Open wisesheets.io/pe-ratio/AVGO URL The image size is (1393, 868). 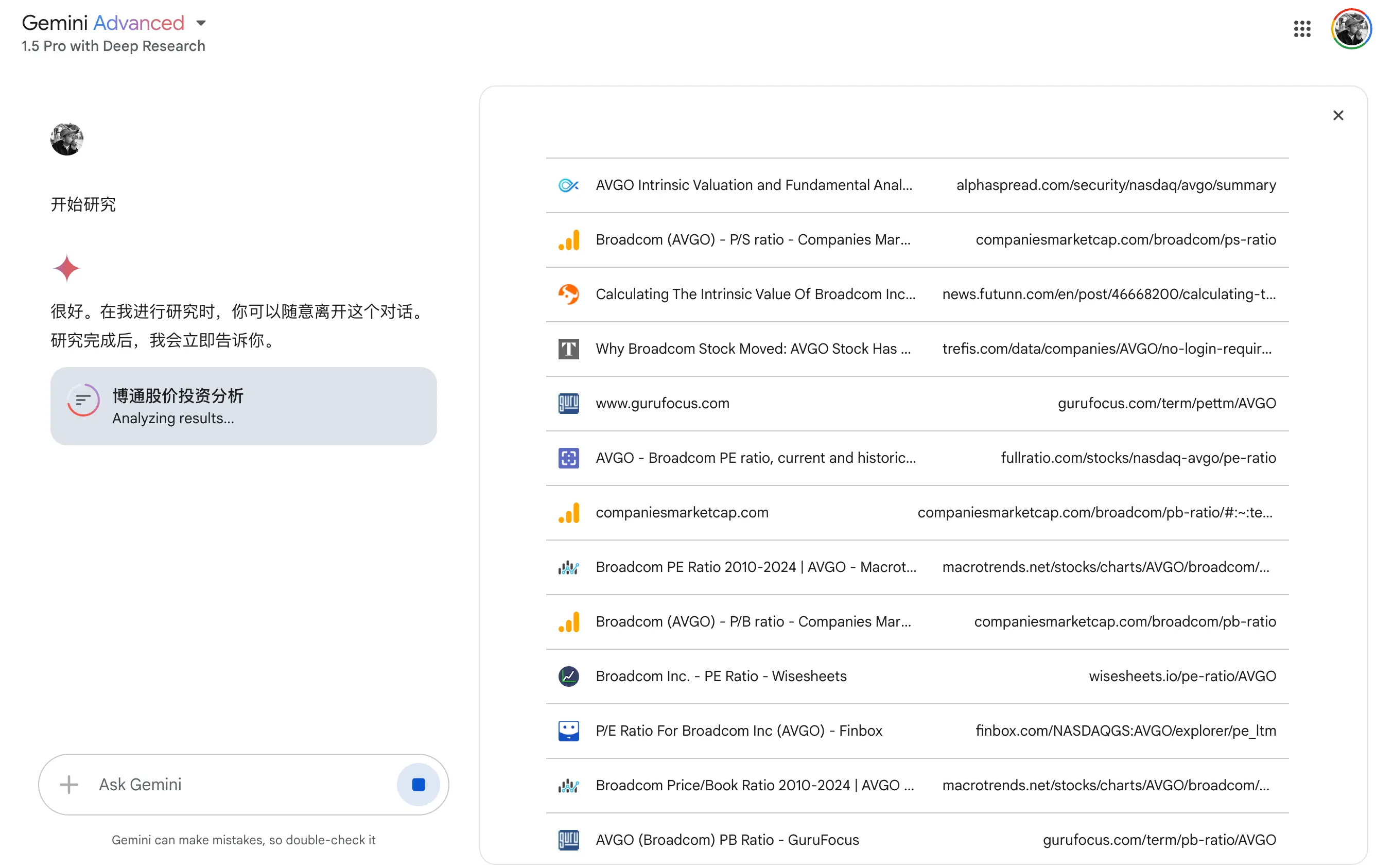click(x=1182, y=675)
